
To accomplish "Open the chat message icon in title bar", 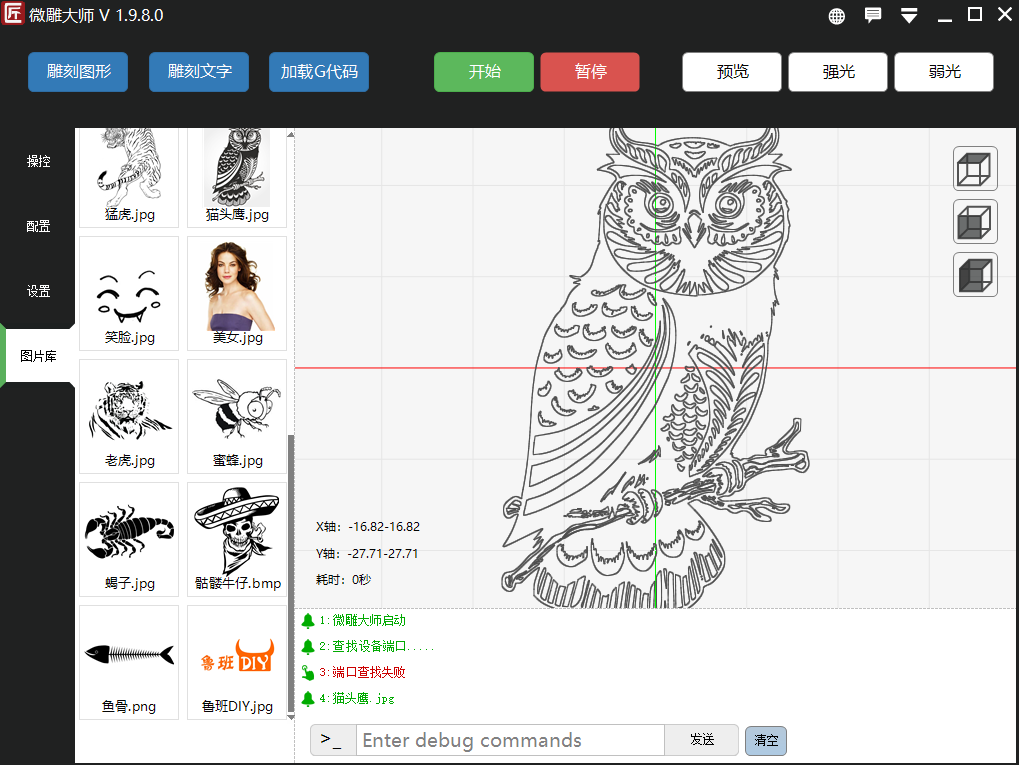I will coord(873,15).
